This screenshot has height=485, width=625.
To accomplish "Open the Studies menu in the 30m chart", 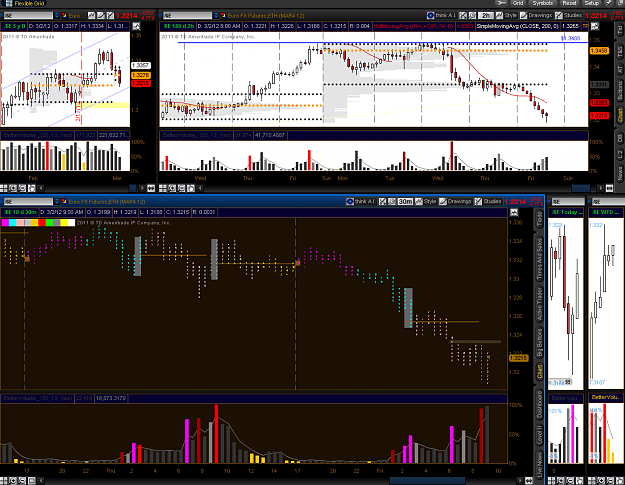I will [x=488, y=202].
